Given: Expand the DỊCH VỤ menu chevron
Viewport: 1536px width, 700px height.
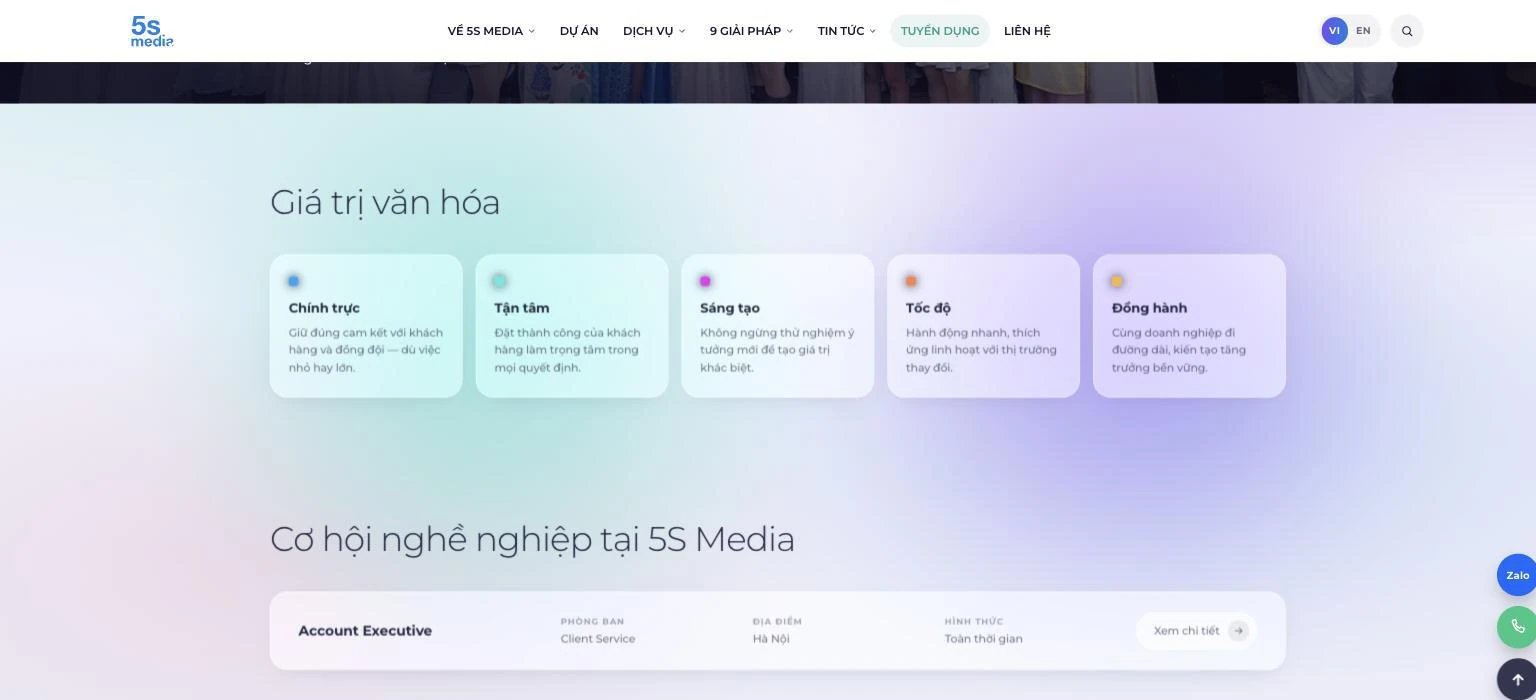Looking at the screenshot, I should click(682, 31).
